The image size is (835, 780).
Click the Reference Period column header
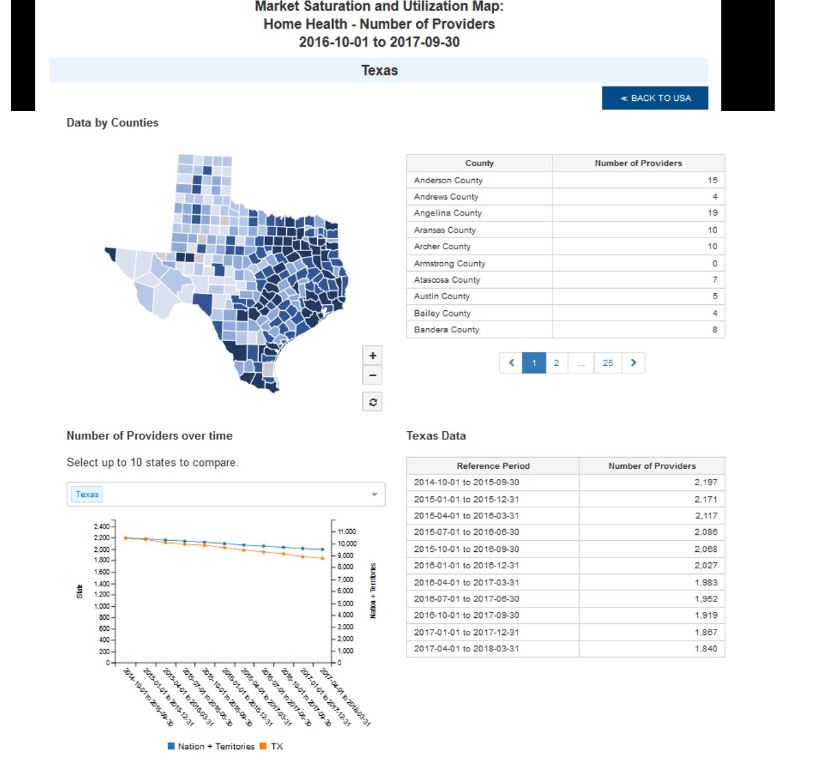pos(493,466)
